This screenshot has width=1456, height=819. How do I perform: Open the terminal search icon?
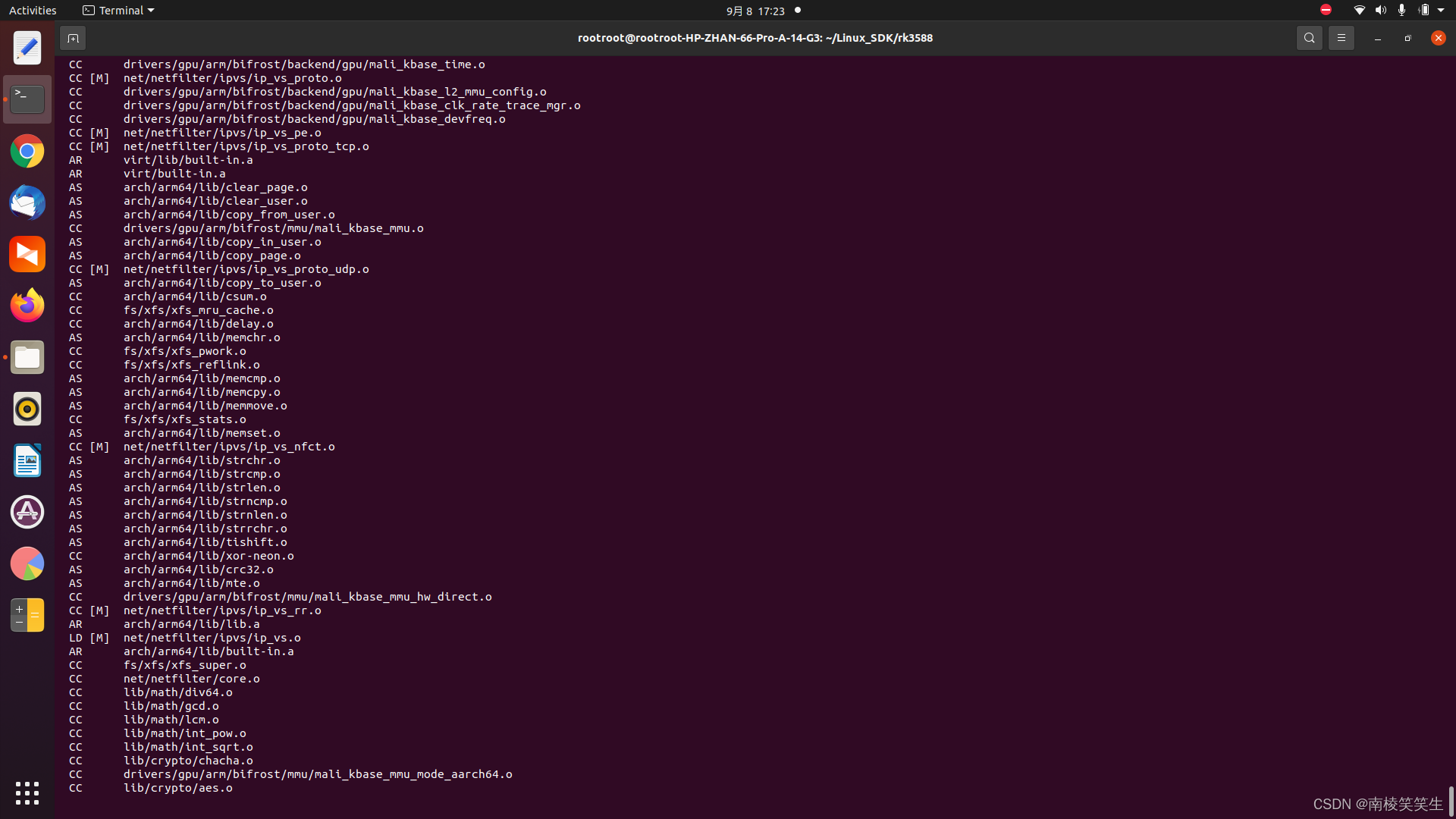coord(1309,38)
